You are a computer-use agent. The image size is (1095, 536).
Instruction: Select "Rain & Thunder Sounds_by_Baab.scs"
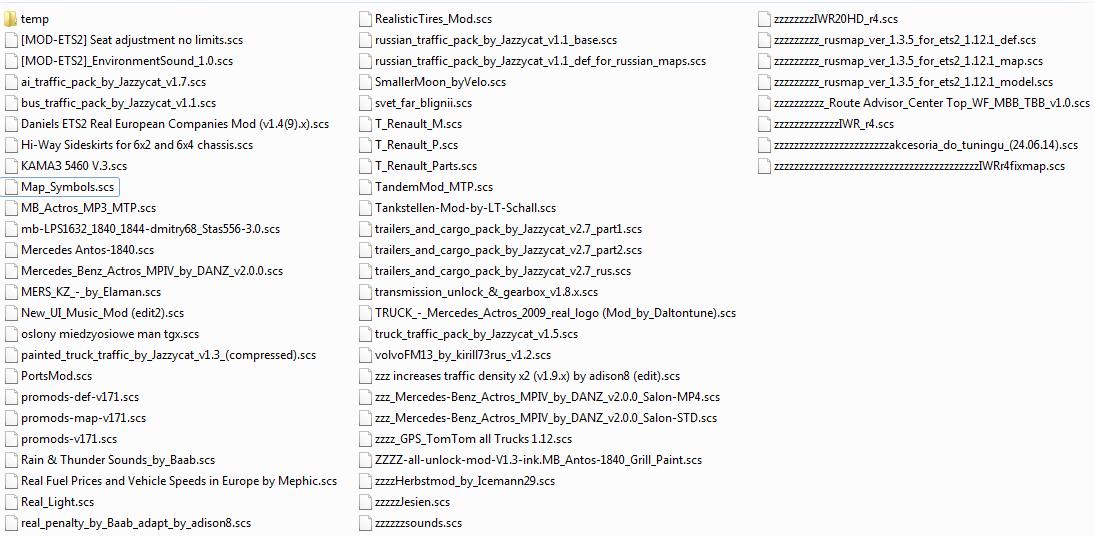point(118,460)
